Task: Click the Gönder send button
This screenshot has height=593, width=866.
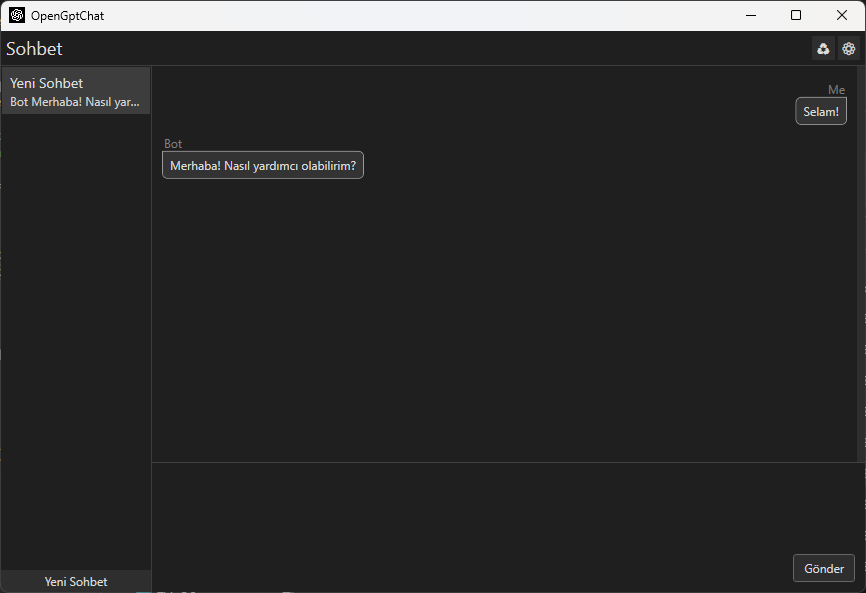Action: click(x=823, y=568)
